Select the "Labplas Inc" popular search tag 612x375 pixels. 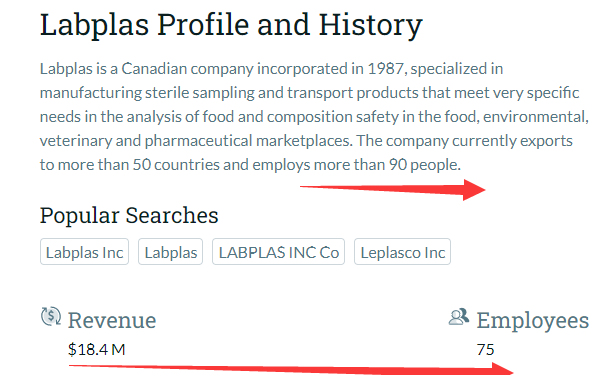[x=84, y=252]
